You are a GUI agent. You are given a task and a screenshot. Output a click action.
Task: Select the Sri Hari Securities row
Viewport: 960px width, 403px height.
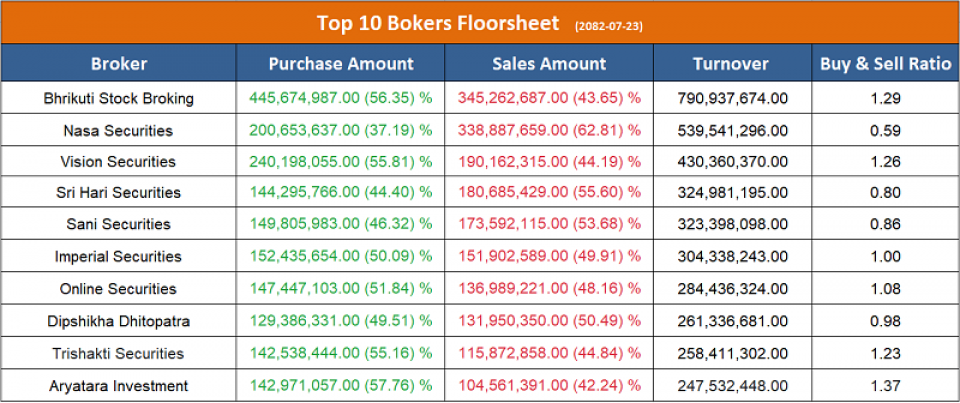coord(118,193)
